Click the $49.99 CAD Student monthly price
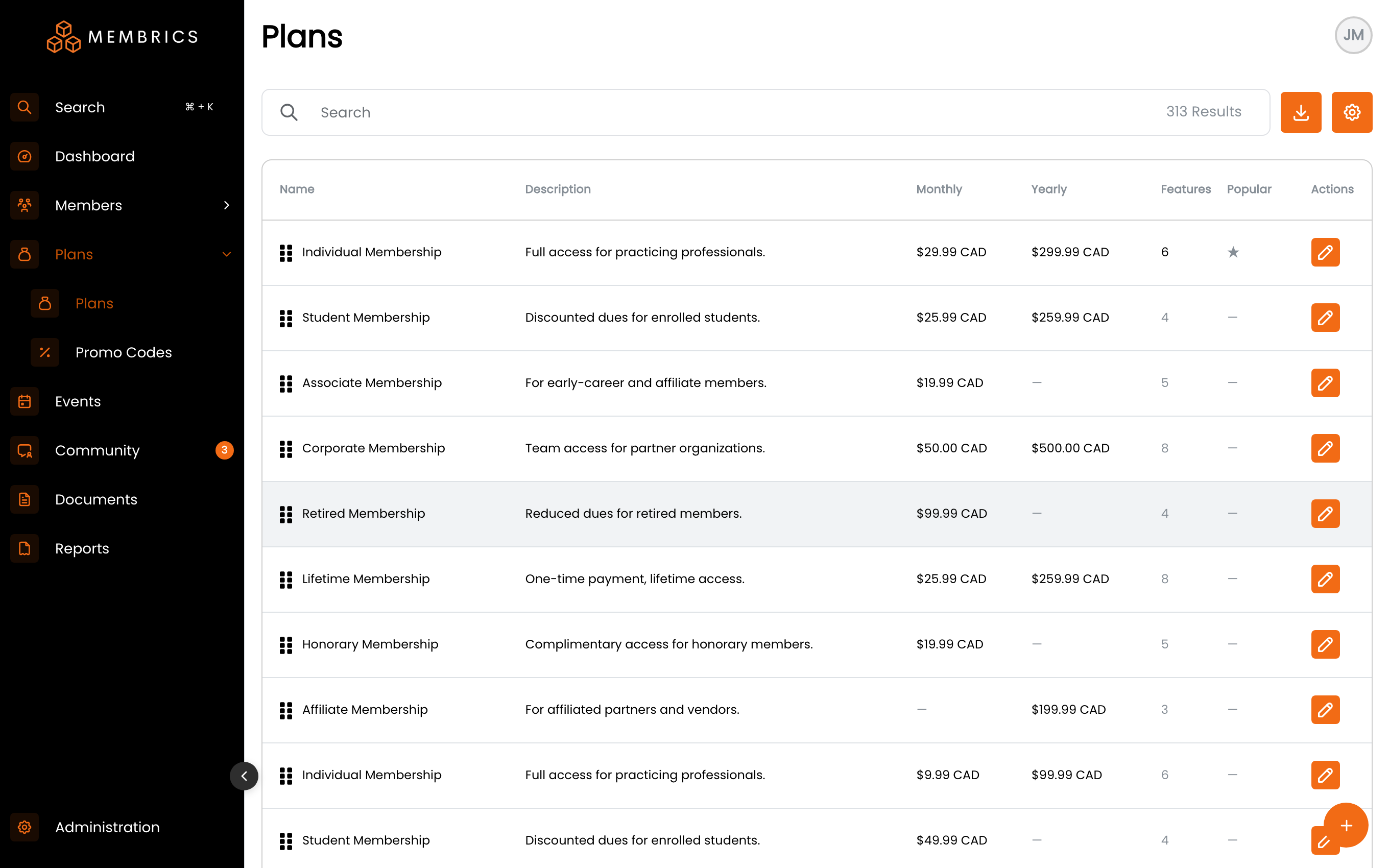This screenshot has height=868, width=1389. tap(951, 840)
